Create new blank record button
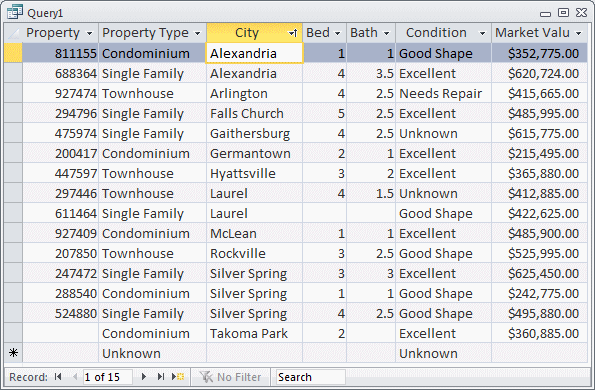Viewport: 595px width, 390px height. coord(178,377)
